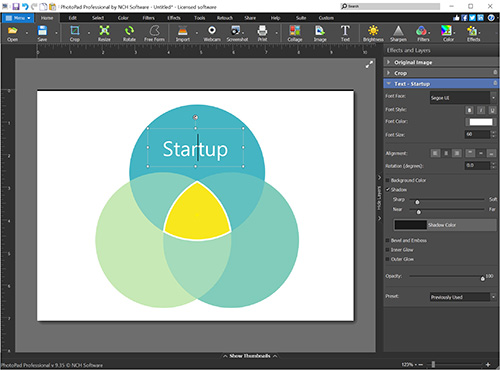
Task: Choose the Resize tool
Action: coord(104,33)
